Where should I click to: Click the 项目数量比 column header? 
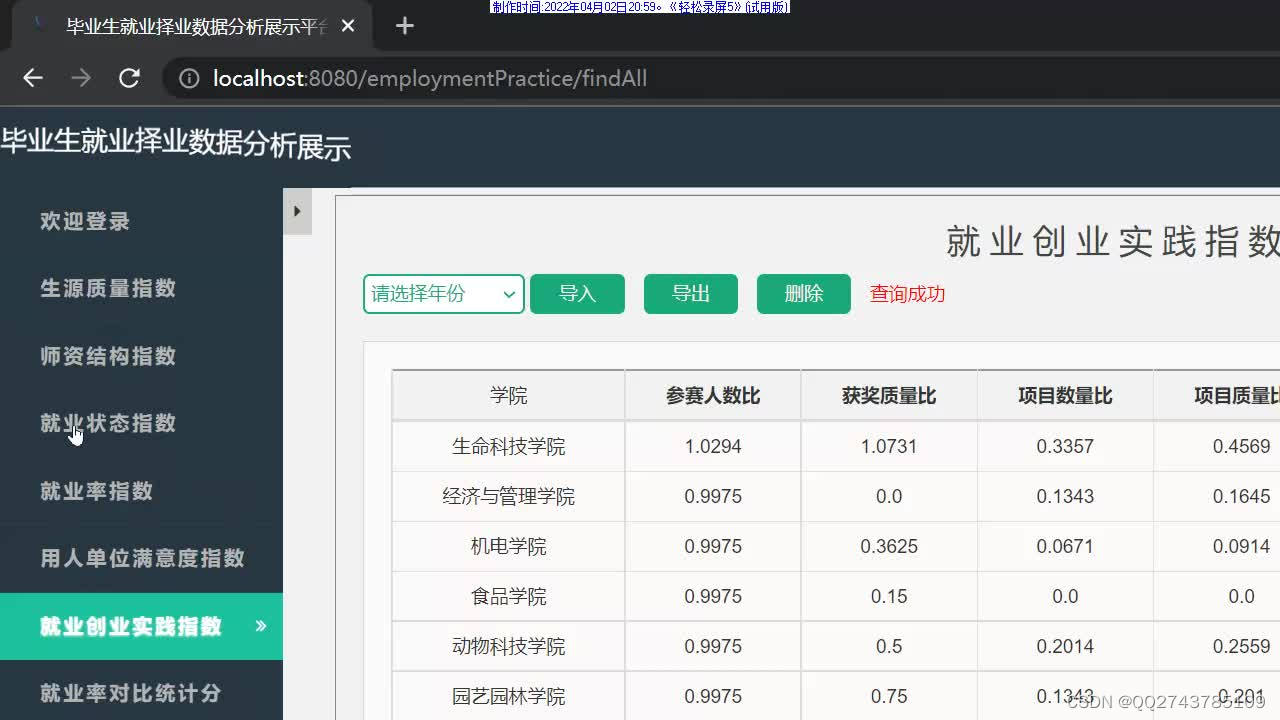pos(1065,396)
